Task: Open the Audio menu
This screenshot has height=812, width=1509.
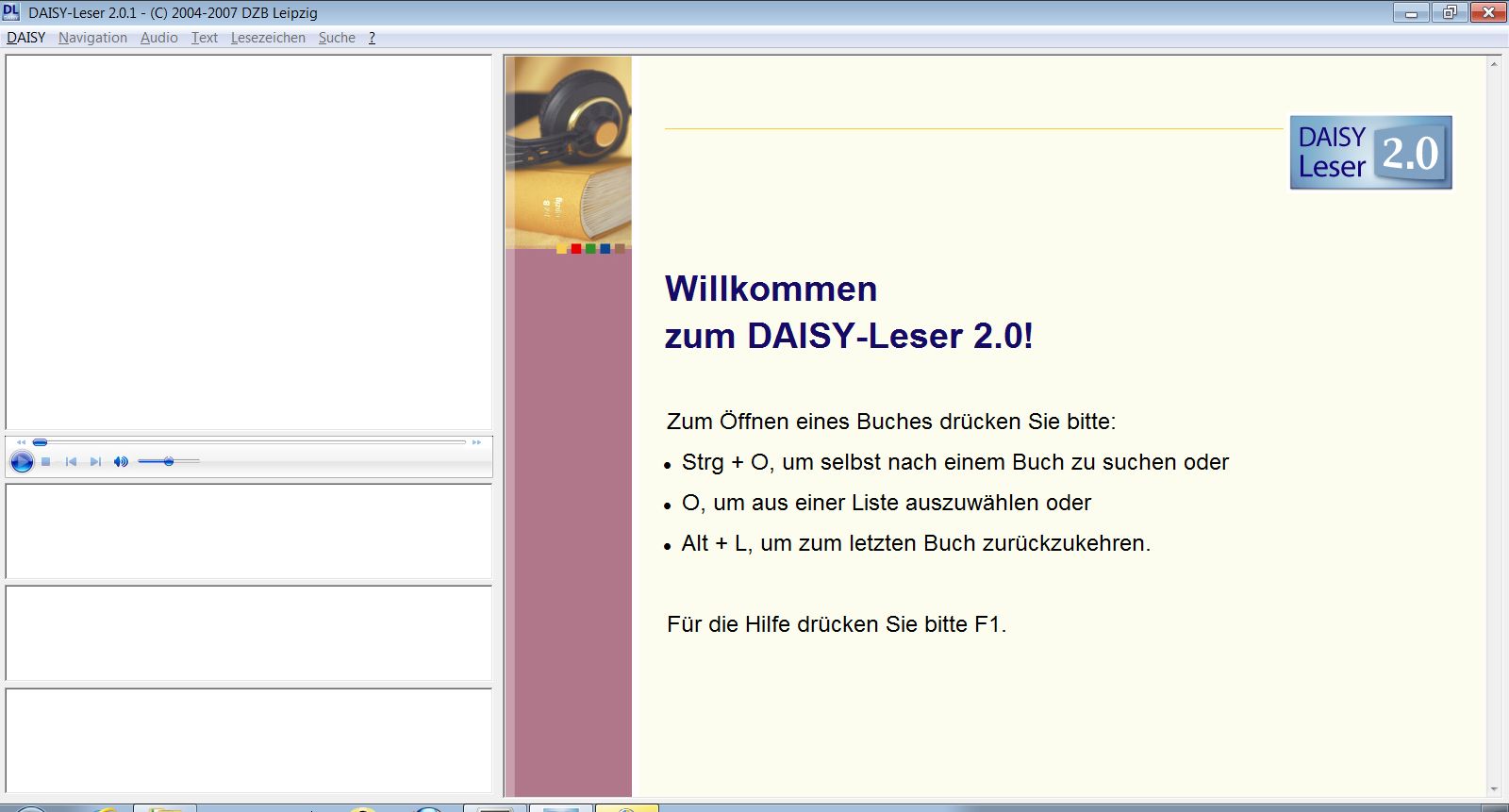Action: [159, 38]
